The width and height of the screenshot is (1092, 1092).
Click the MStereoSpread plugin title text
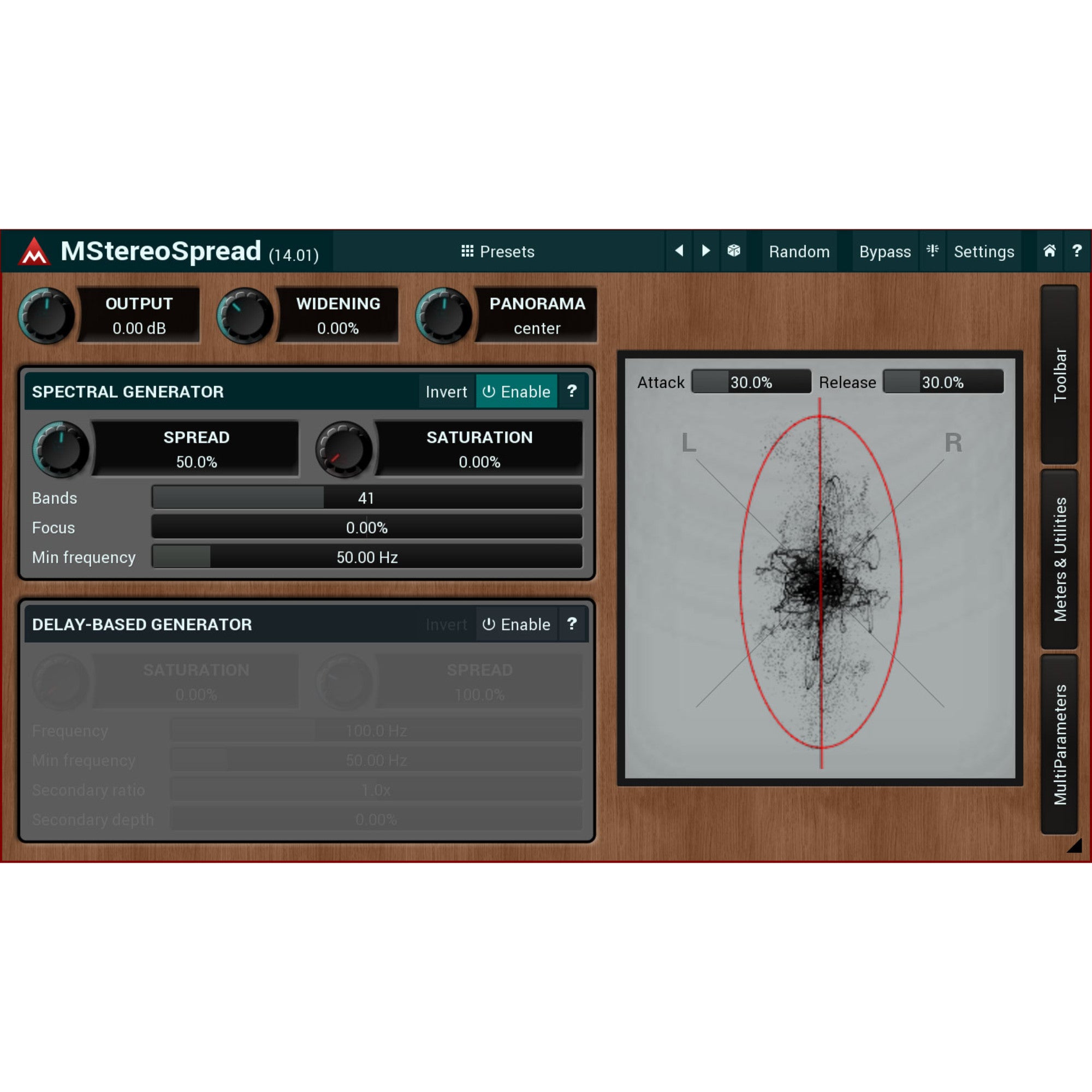161,251
